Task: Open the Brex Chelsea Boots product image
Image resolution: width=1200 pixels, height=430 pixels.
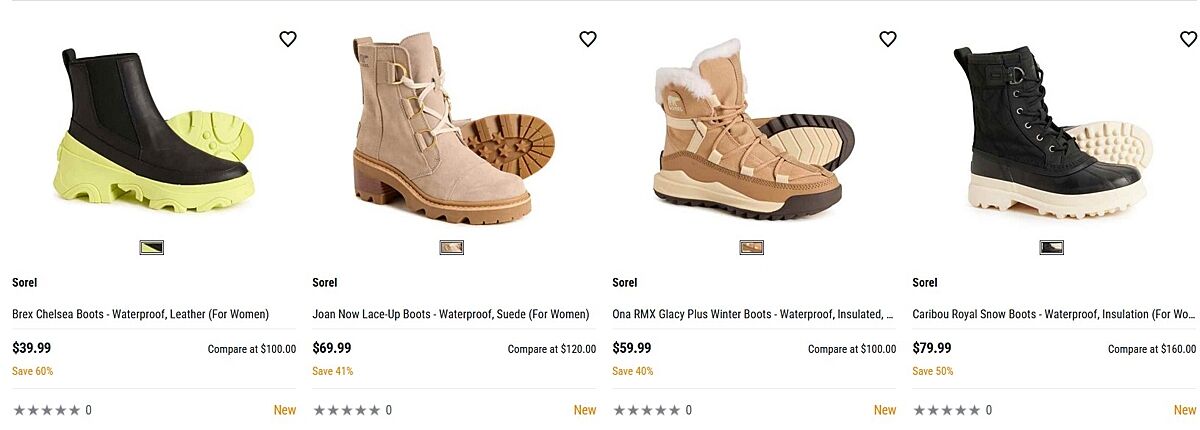Action: [x=150, y=130]
